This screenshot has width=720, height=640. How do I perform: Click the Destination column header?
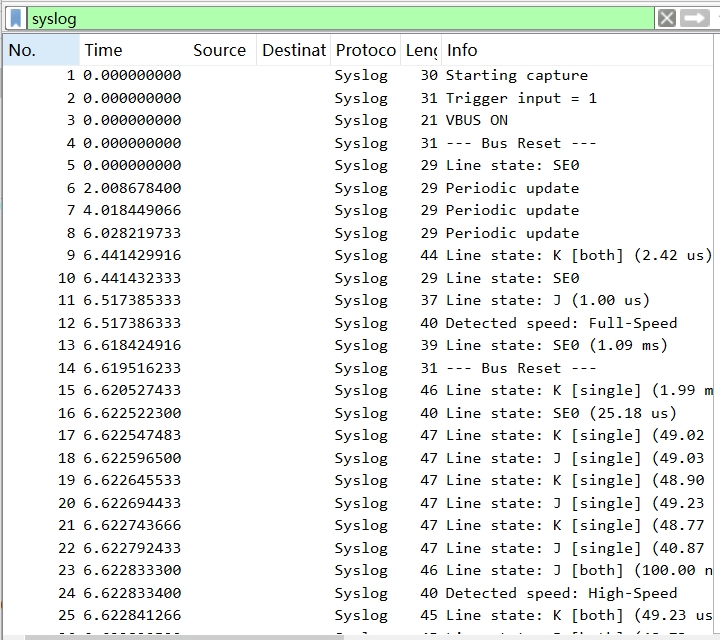point(293,50)
